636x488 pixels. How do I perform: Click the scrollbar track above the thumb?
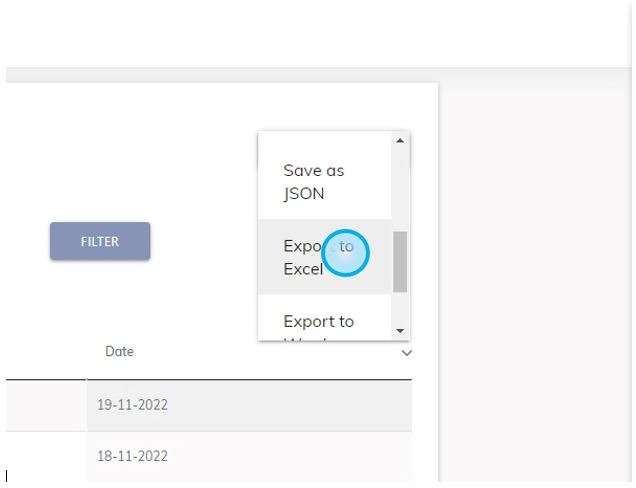coord(400,189)
